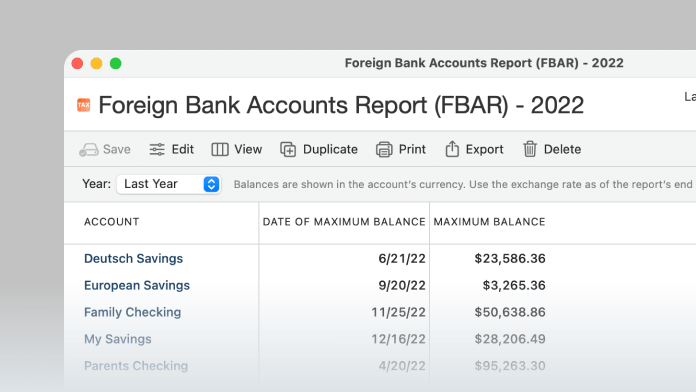Select the 6/21/22 date cell
Viewport: 696px width, 392px height.
click(x=402, y=258)
